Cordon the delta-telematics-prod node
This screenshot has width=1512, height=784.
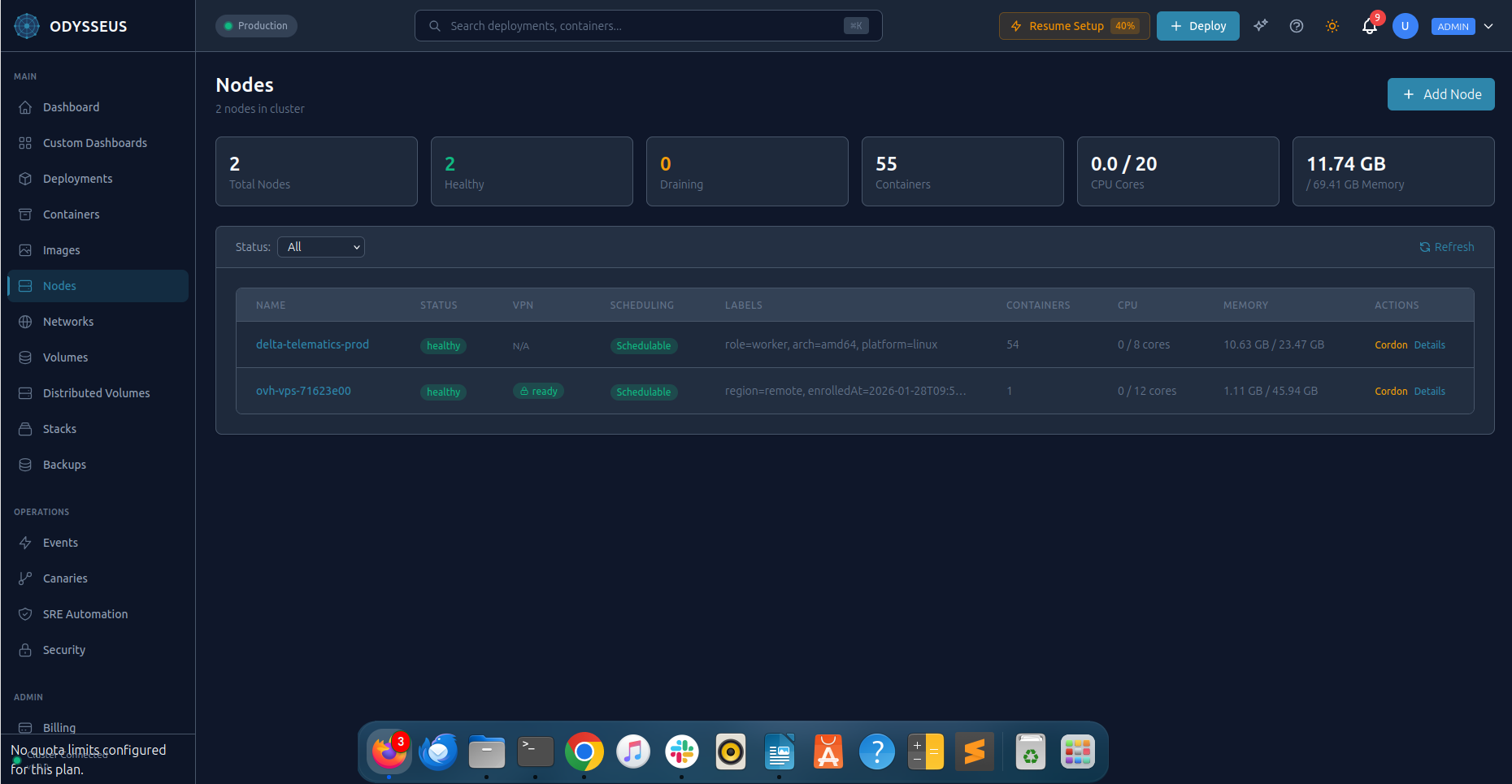1391,344
